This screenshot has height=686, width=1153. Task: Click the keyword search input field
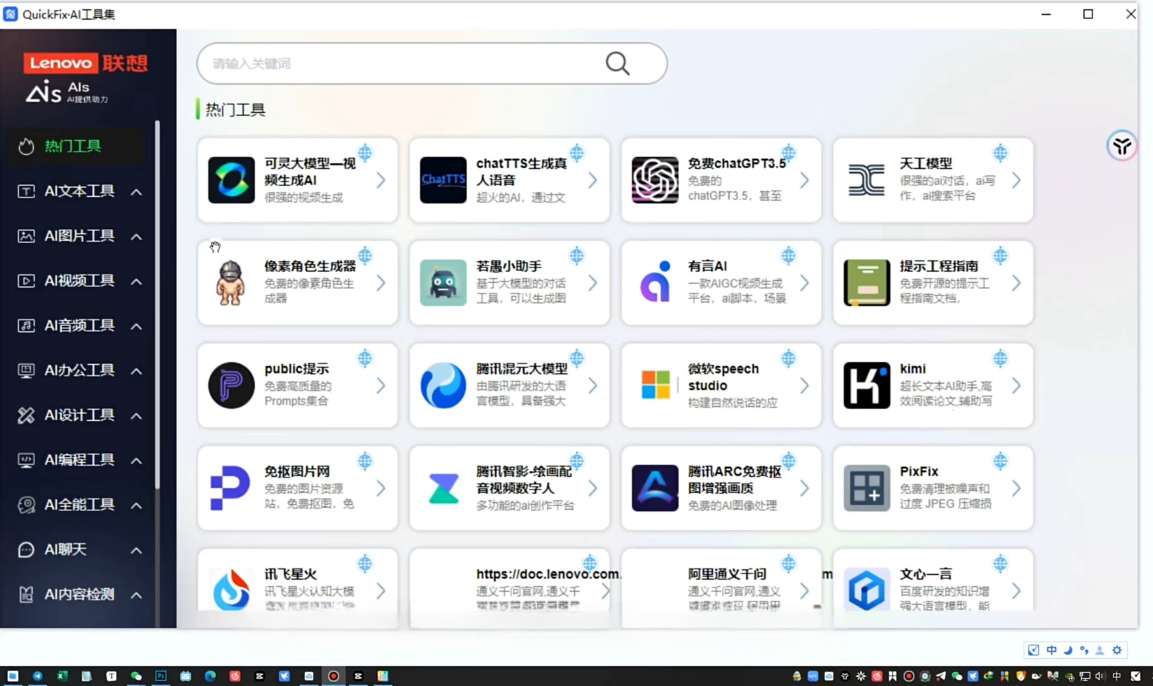click(400, 62)
